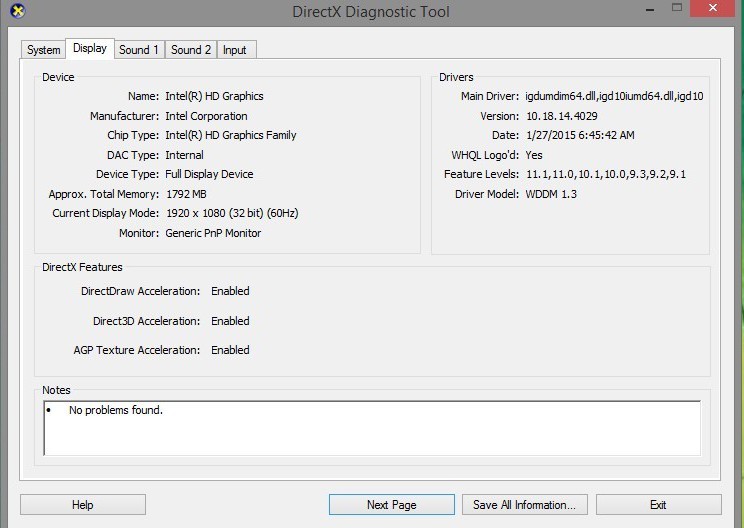Minimize the DirectX Diagnostic Tool window

pyautogui.click(x=650, y=9)
